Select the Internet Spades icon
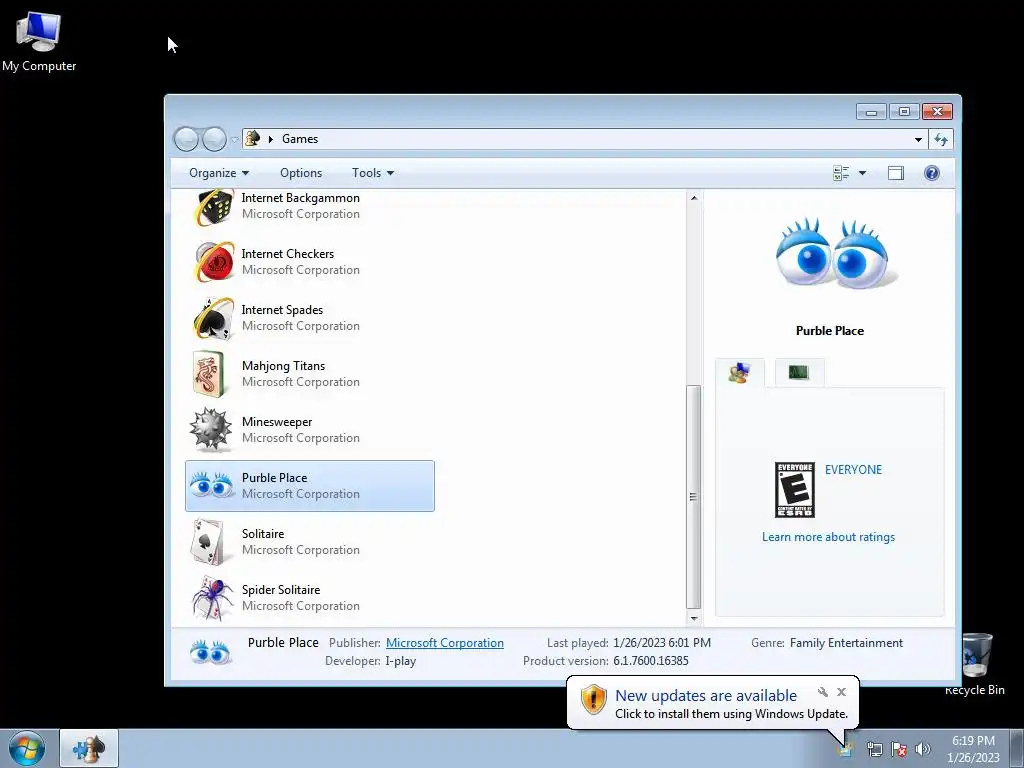Image resolution: width=1024 pixels, height=768 pixels. pos(213,318)
